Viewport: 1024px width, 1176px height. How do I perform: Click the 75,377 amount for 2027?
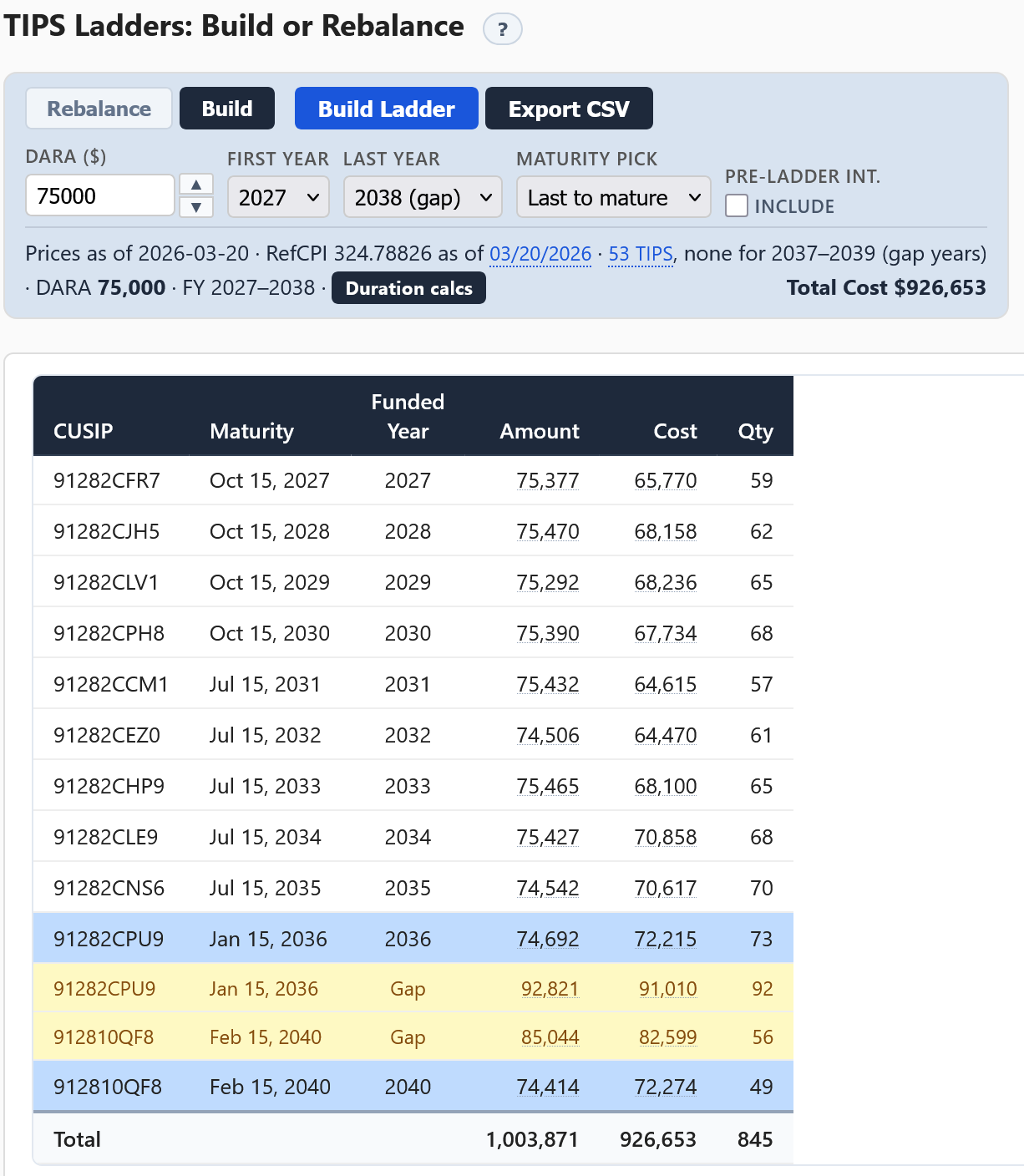548,480
